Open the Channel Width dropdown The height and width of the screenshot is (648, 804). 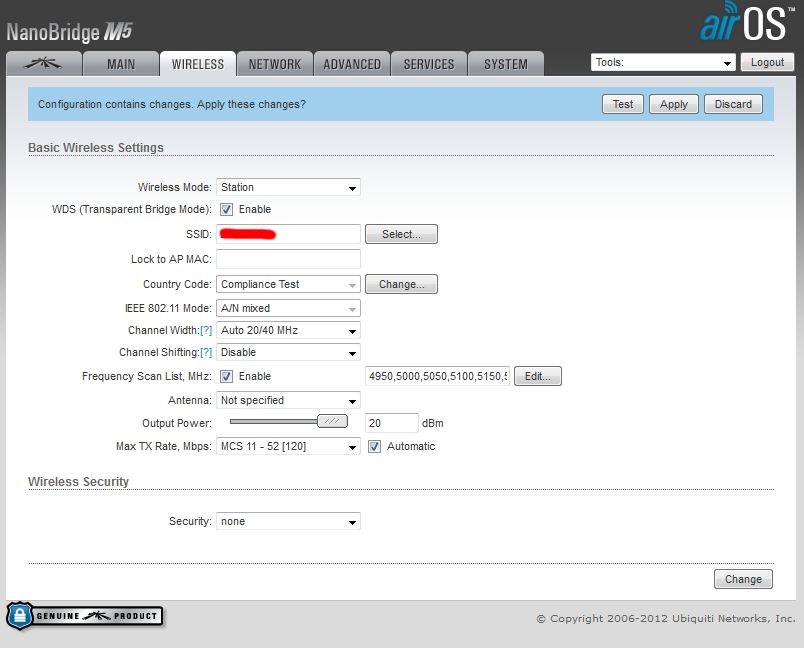coord(288,330)
